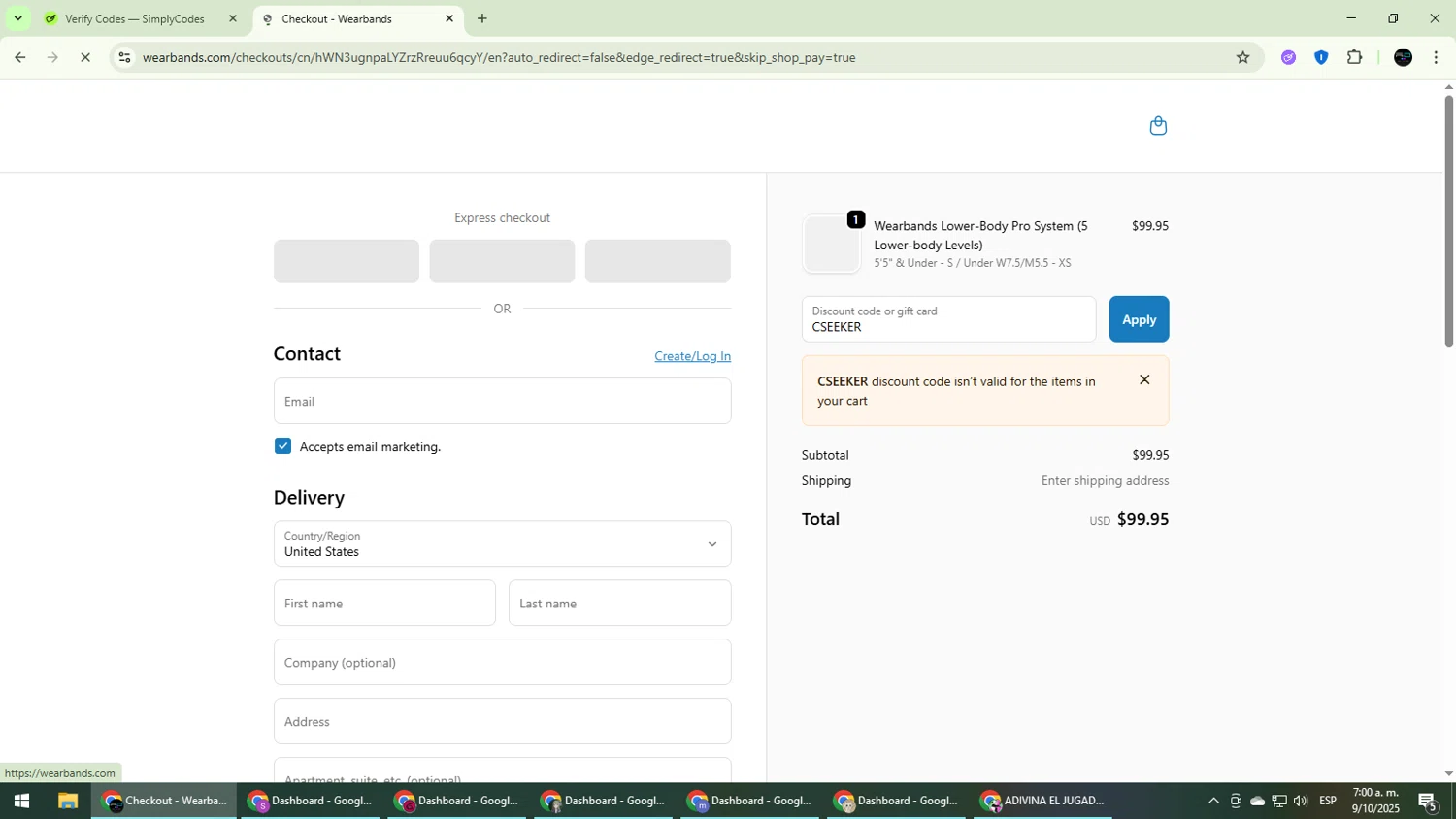Bookmark this page with star icon

[1242, 57]
